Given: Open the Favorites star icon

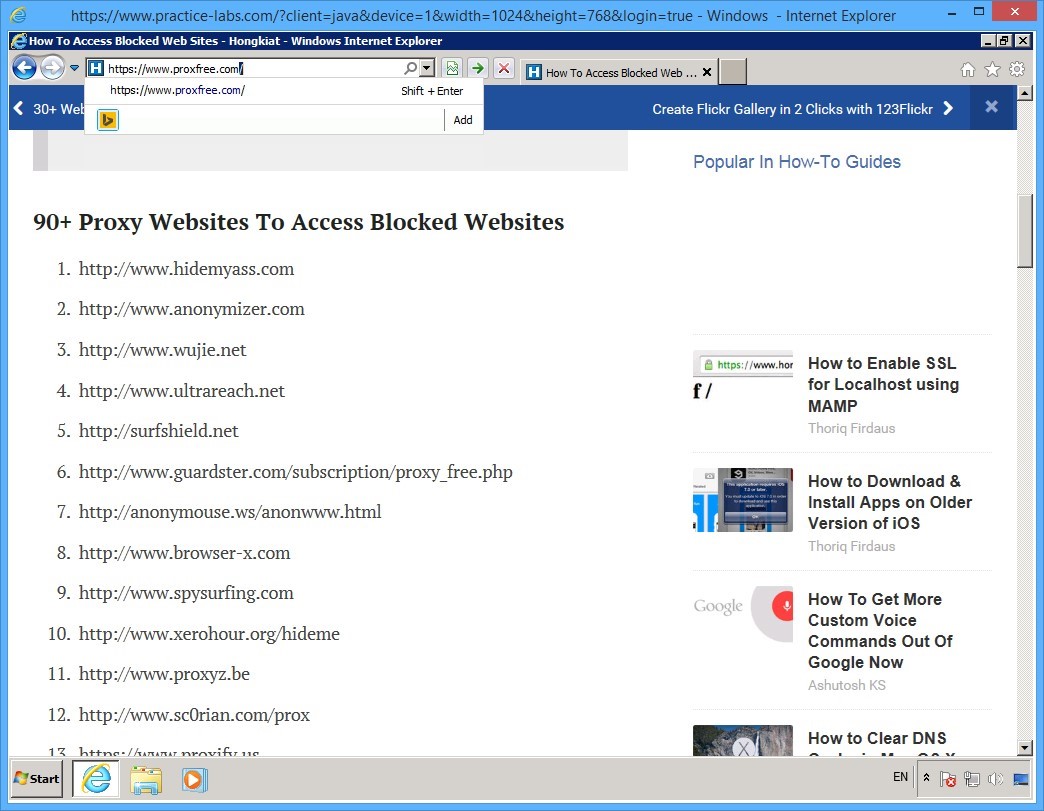Looking at the screenshot, I should (x=992, y=69).
